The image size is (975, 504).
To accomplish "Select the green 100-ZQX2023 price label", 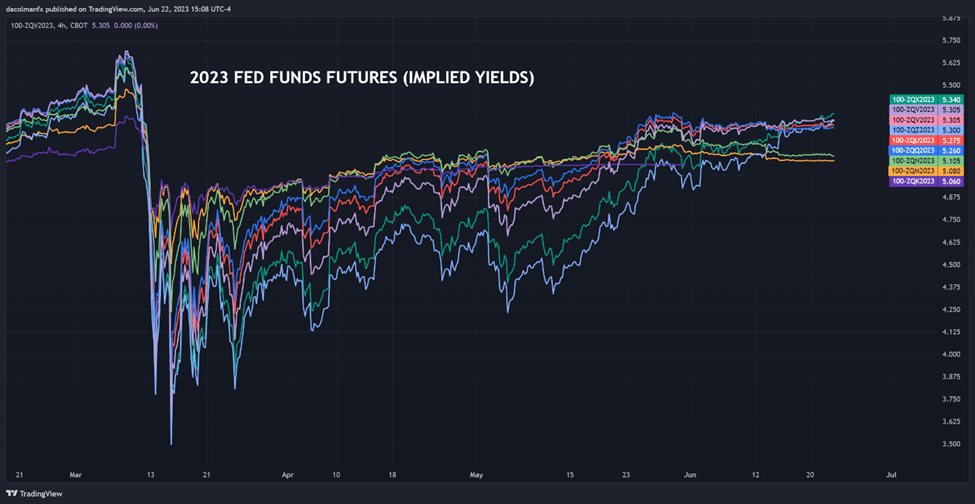I will click(x=928, y=99).
